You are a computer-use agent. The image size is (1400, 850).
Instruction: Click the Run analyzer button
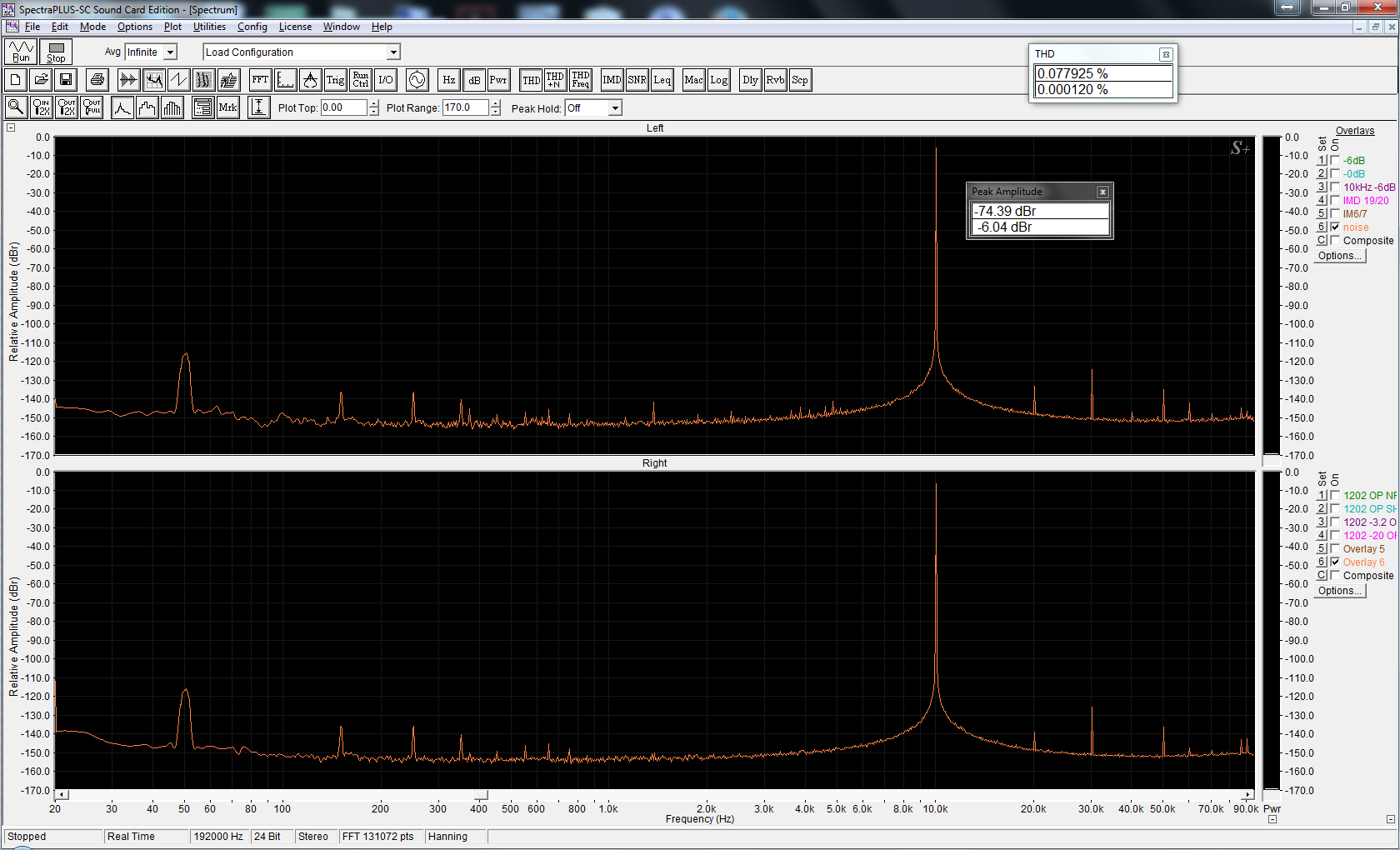[21, 52]
